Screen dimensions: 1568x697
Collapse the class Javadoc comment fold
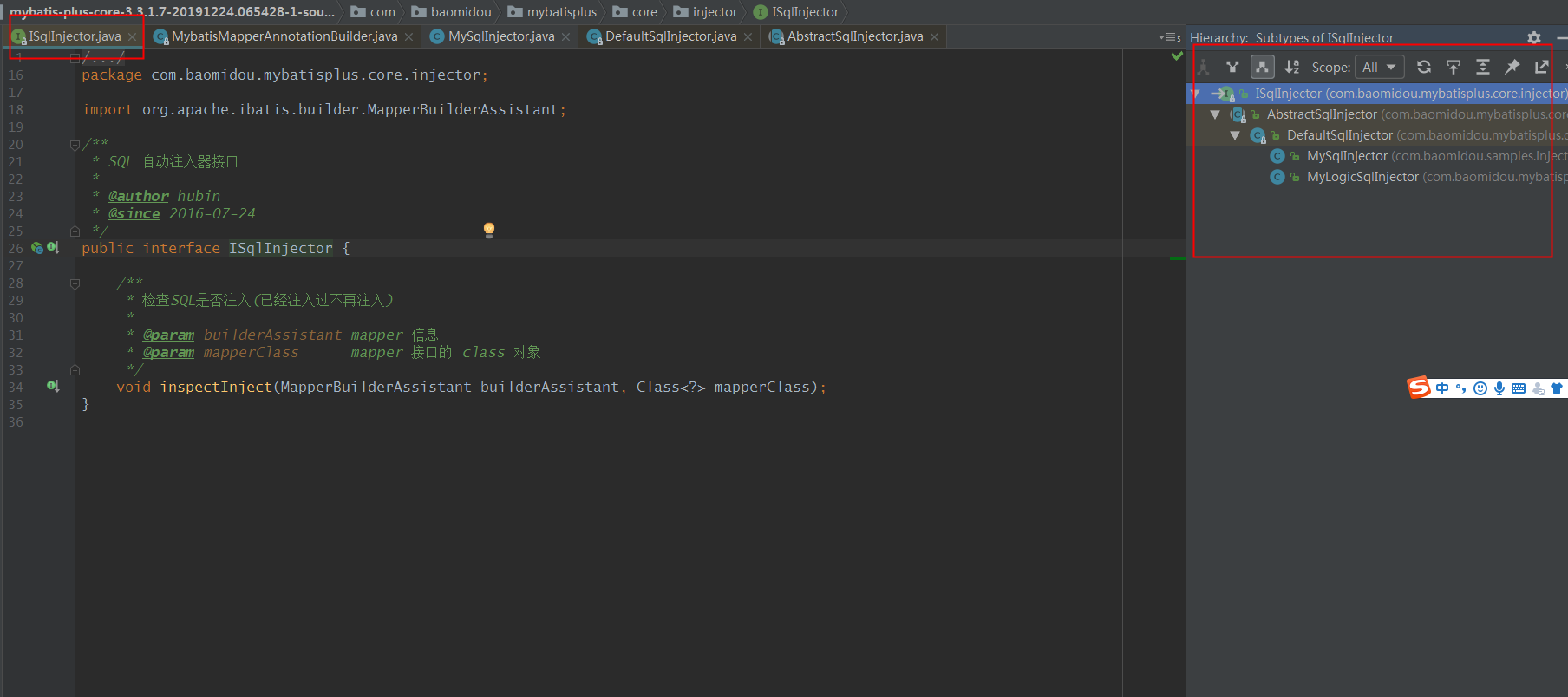coord(75,145)
